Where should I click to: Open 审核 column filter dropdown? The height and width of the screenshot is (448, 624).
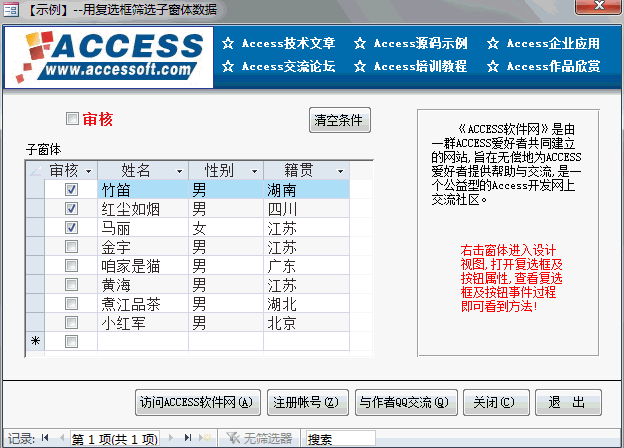tap(88, 171)
